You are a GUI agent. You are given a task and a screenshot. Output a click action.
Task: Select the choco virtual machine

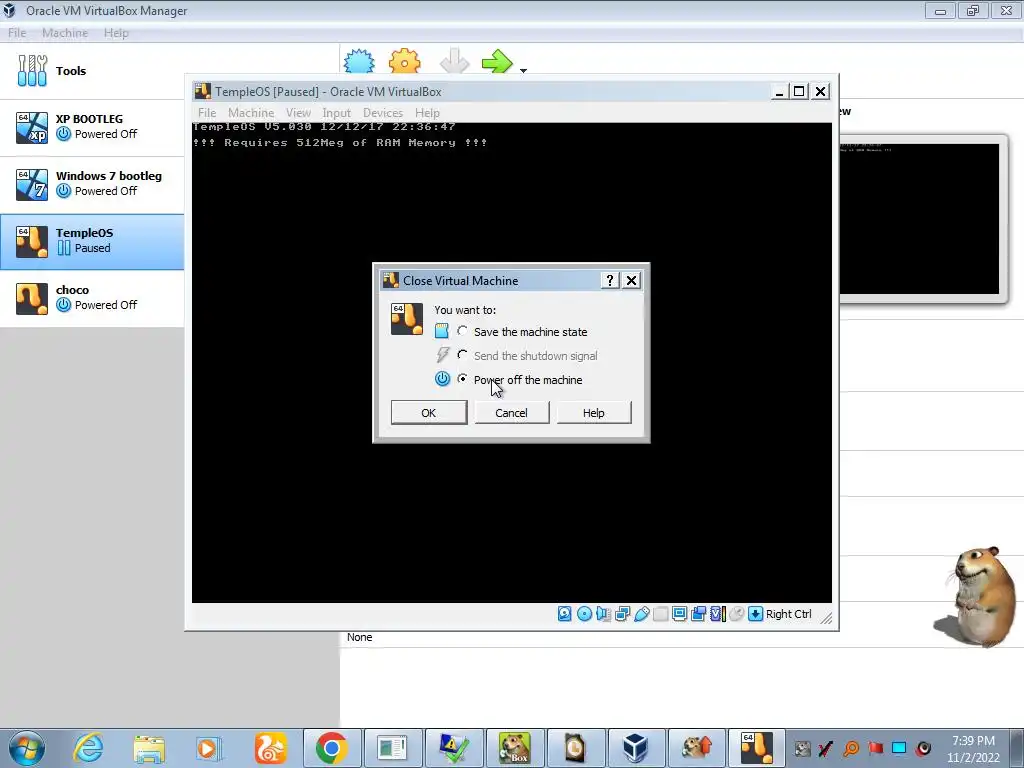coord(92,298)
